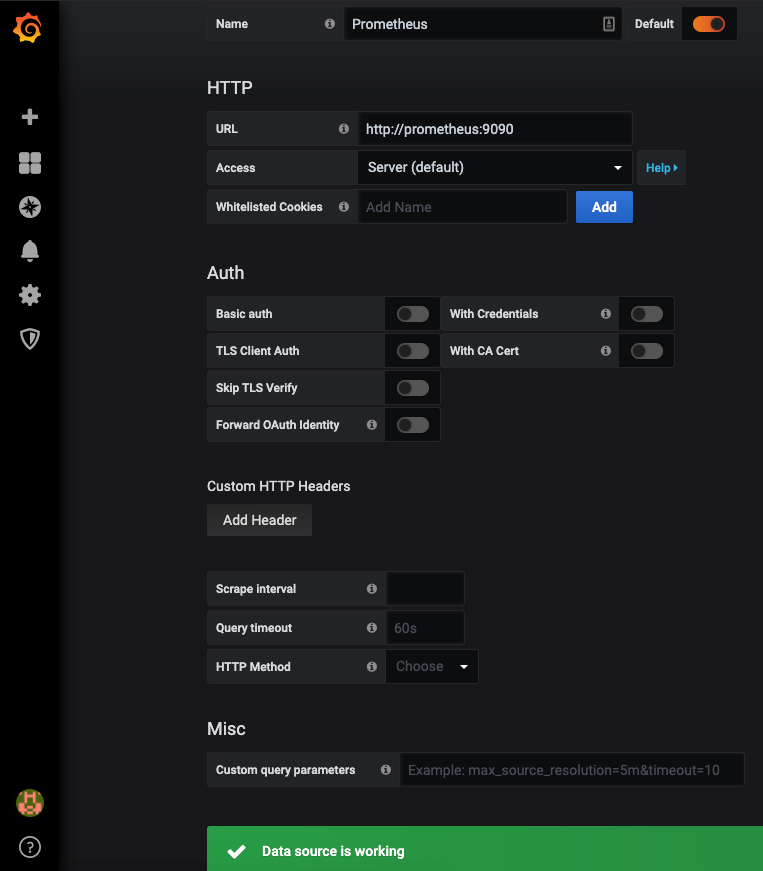Click the Custom query parameters input

(x=572, y=769)
